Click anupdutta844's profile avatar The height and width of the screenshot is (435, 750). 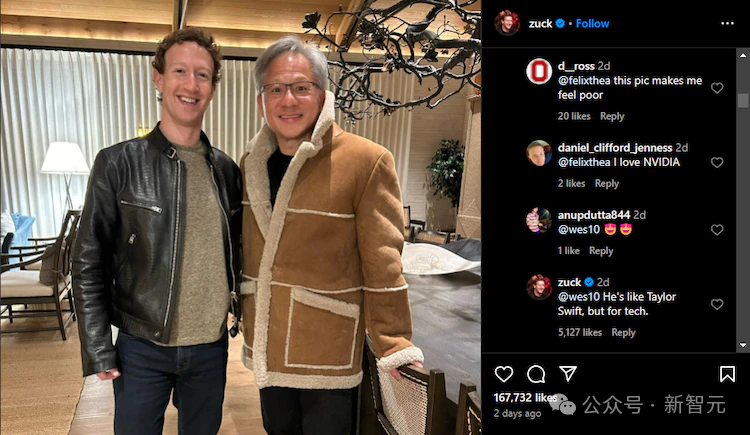coord(539,219)
